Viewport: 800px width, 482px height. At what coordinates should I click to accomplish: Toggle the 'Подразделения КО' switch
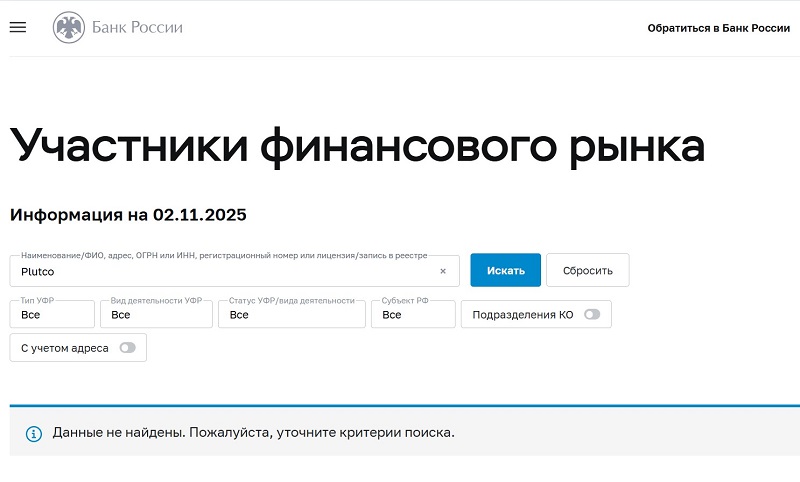coord(592,315)
